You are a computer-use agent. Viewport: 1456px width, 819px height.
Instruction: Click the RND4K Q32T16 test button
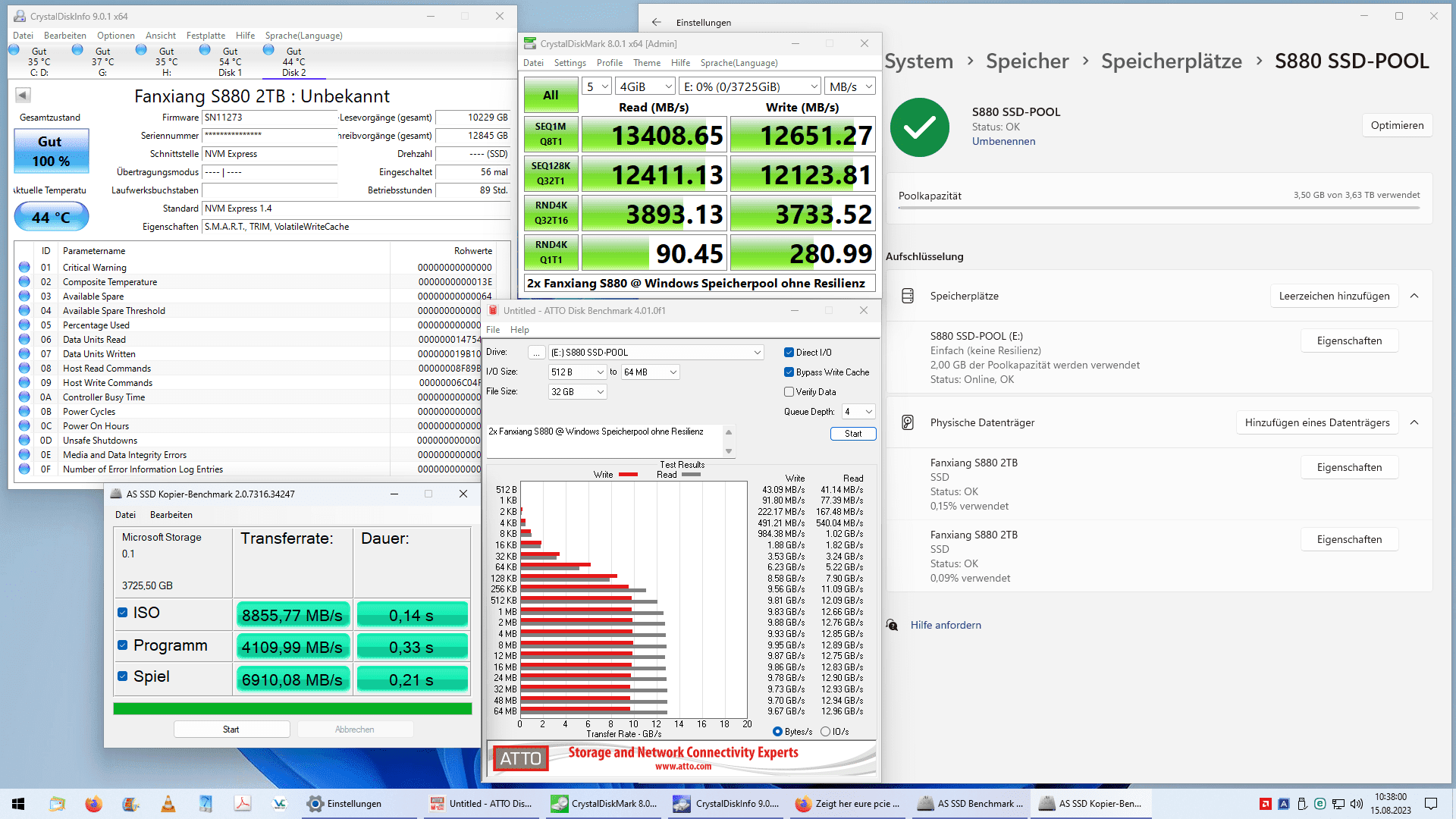click(551, 213)
